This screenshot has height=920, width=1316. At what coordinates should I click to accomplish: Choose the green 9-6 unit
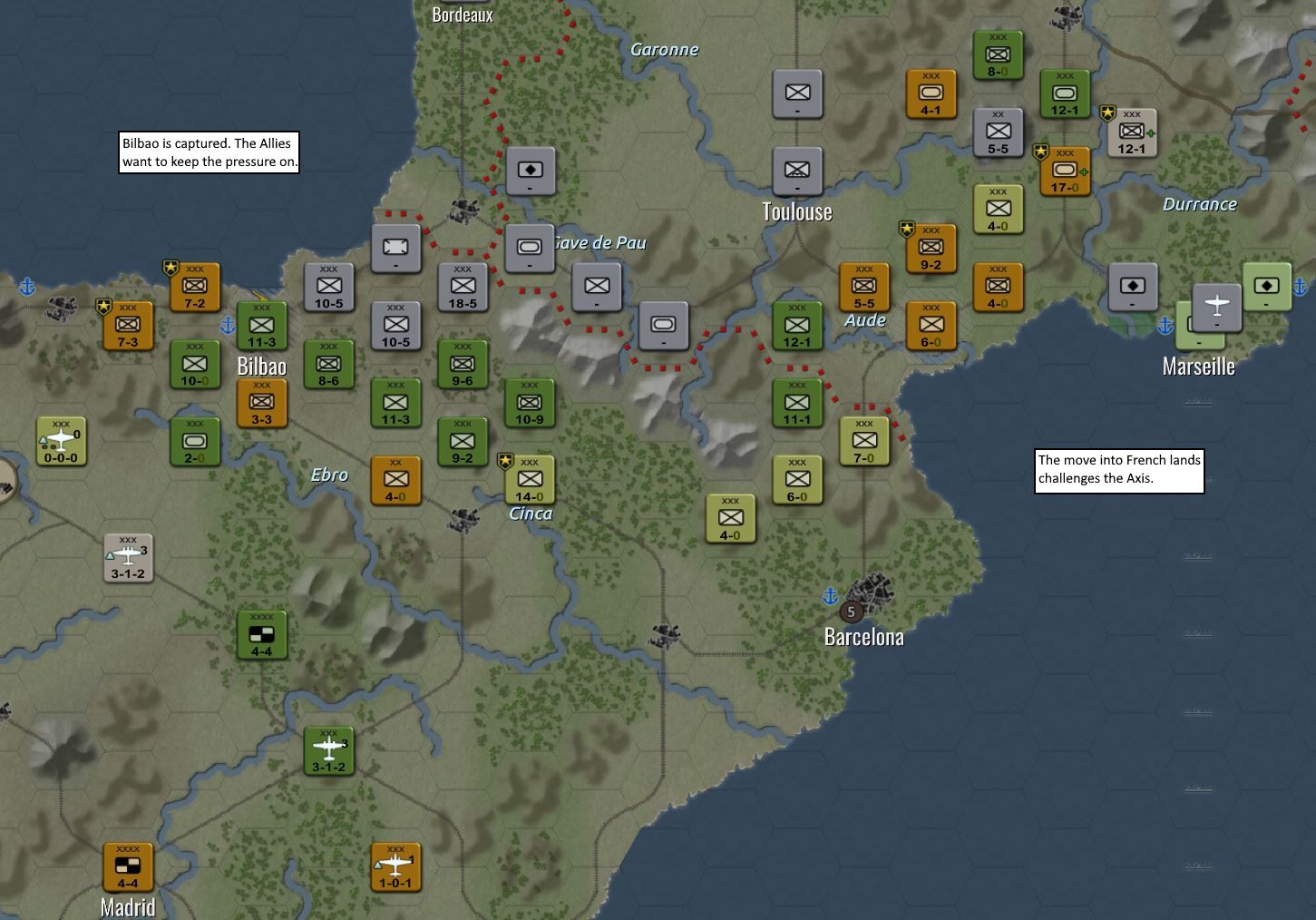coord(463,365)
